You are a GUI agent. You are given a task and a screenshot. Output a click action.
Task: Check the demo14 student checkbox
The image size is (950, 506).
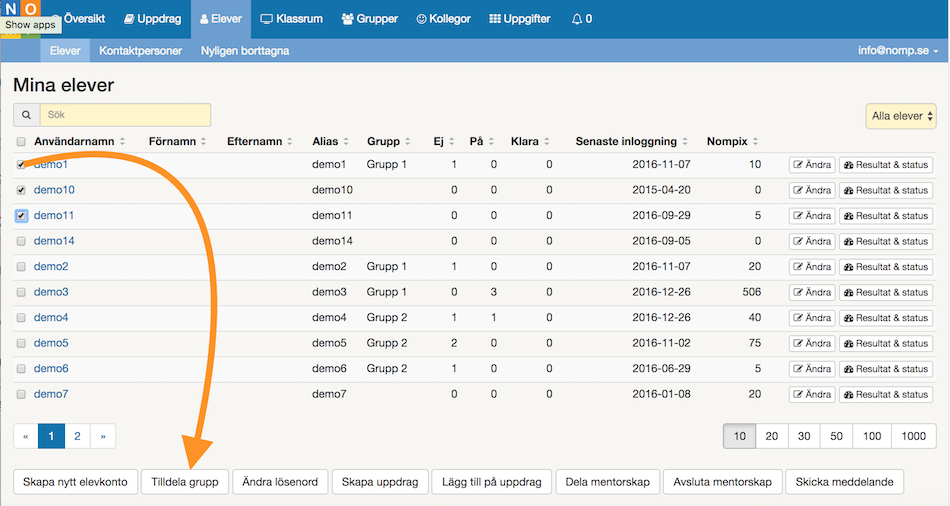pos(21,241)
